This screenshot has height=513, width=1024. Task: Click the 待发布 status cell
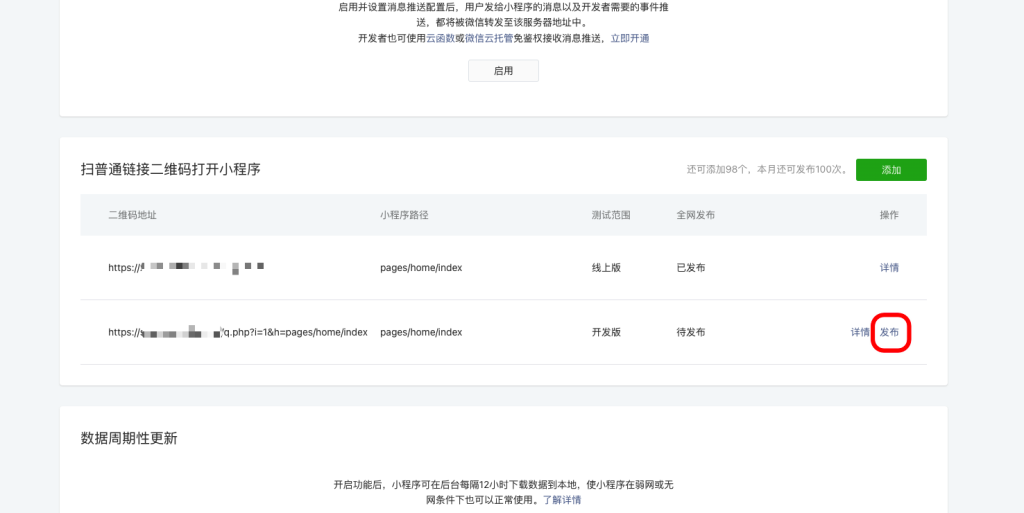(x=691, y=332)
